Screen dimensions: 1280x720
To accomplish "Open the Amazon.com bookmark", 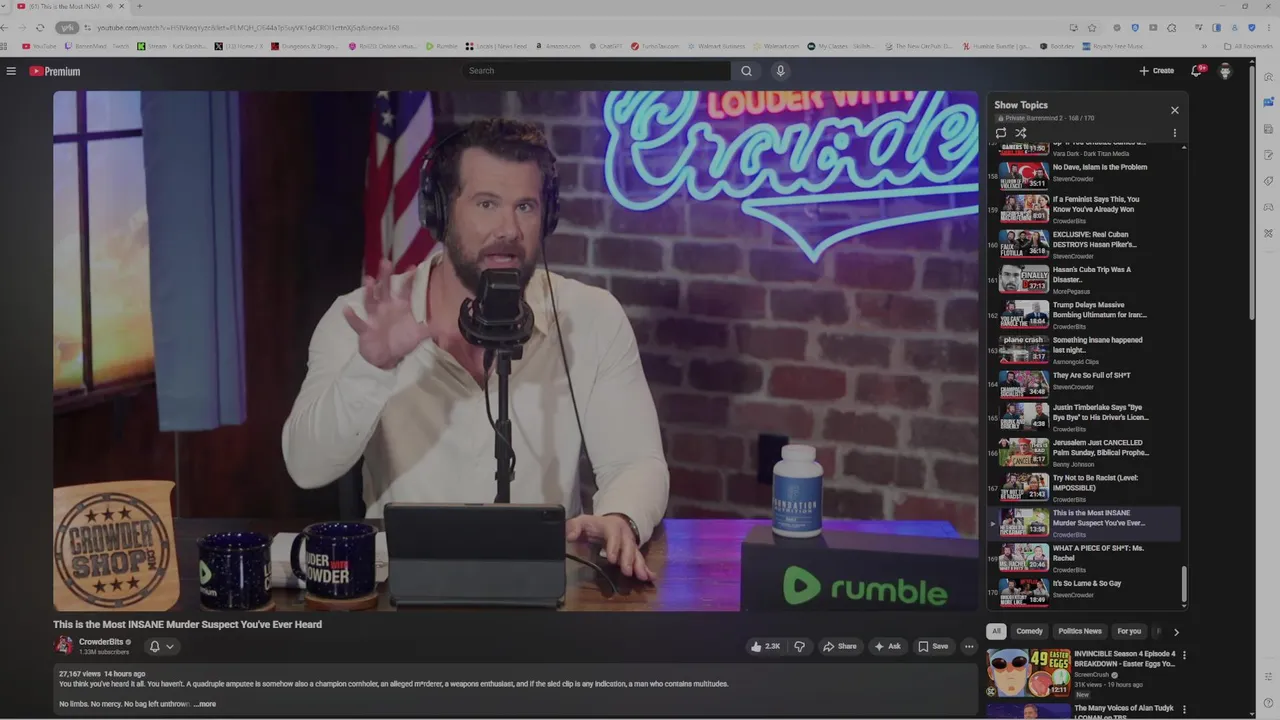I will tap(558, 46).
